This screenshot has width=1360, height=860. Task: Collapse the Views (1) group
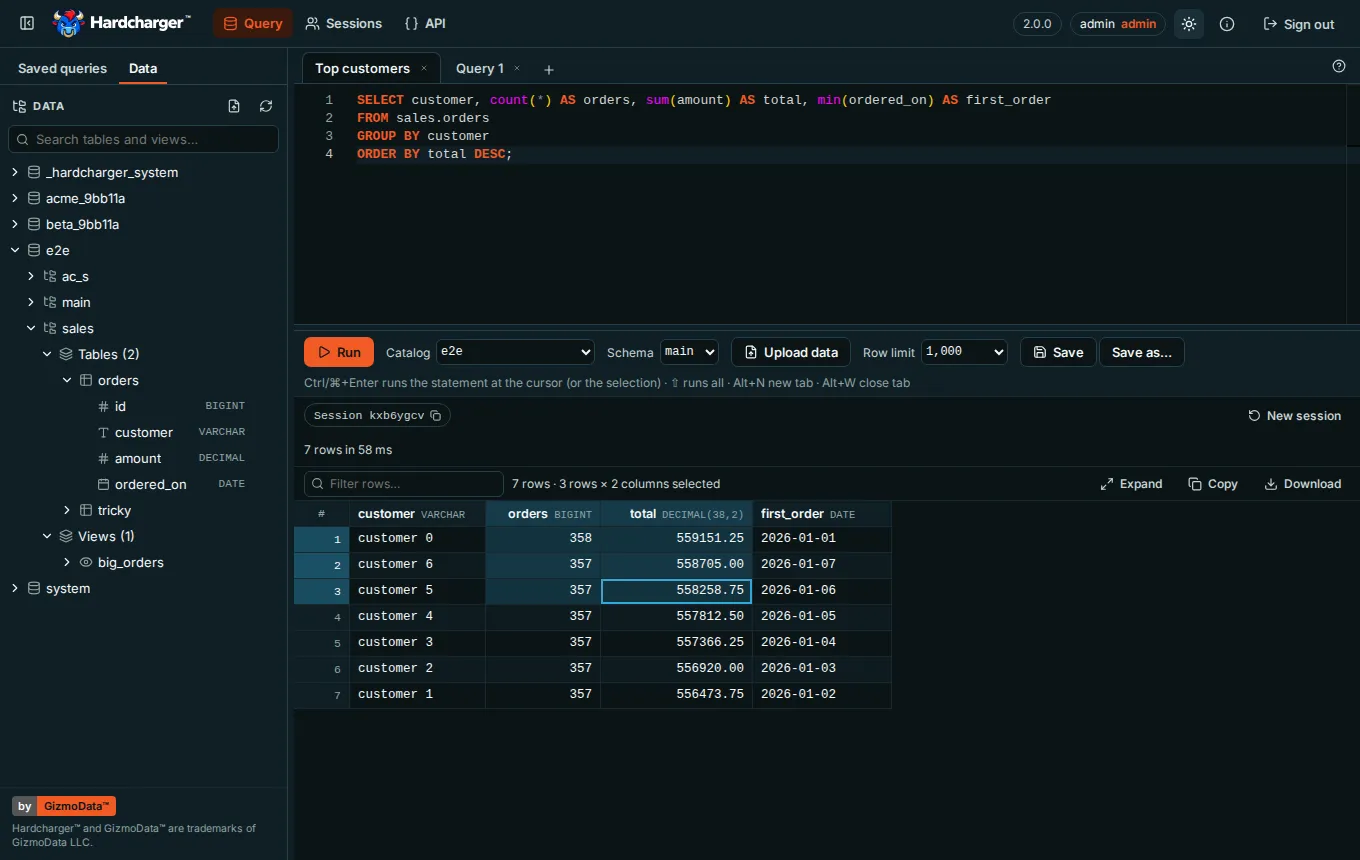[x=47, y=536]
